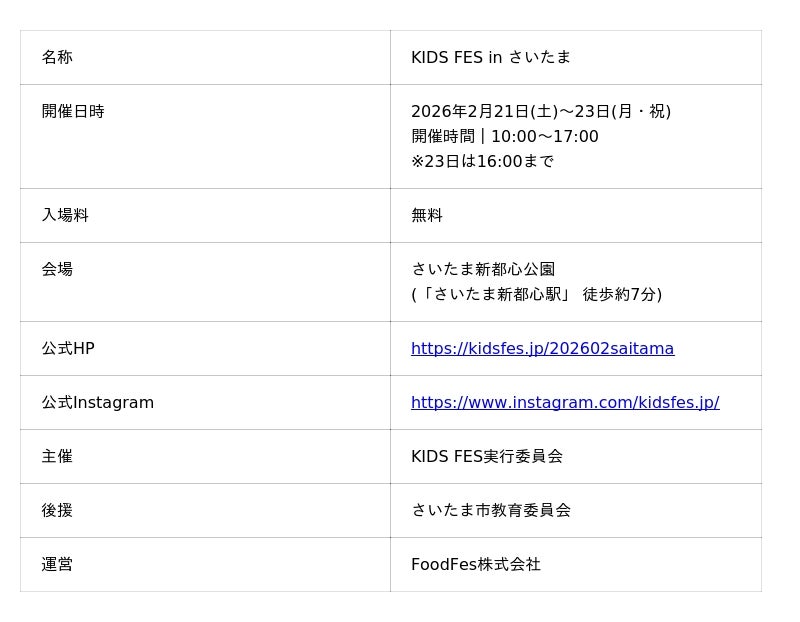This screenshot has width=800, height=622.
Task: Open the kidsfes.jp/202602saitama official site link
Action: pos(542,349)
